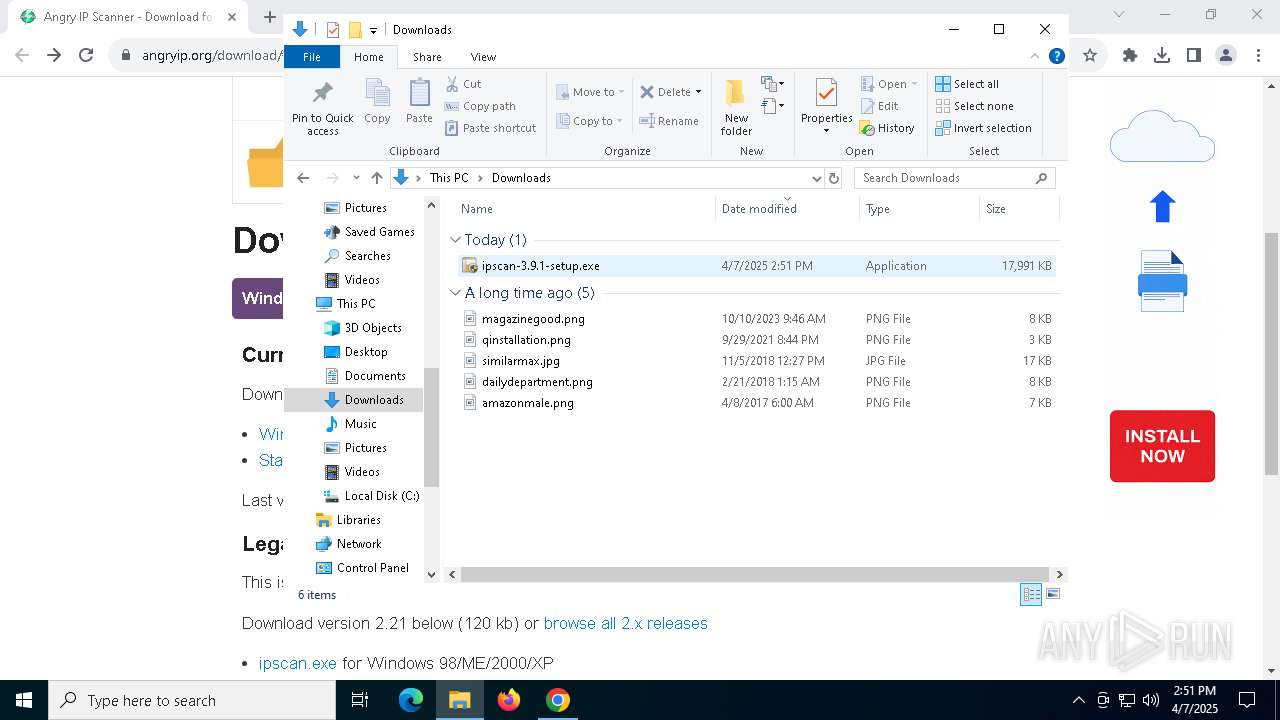Click ipscan.exe download link

click(x=298, y=663)
